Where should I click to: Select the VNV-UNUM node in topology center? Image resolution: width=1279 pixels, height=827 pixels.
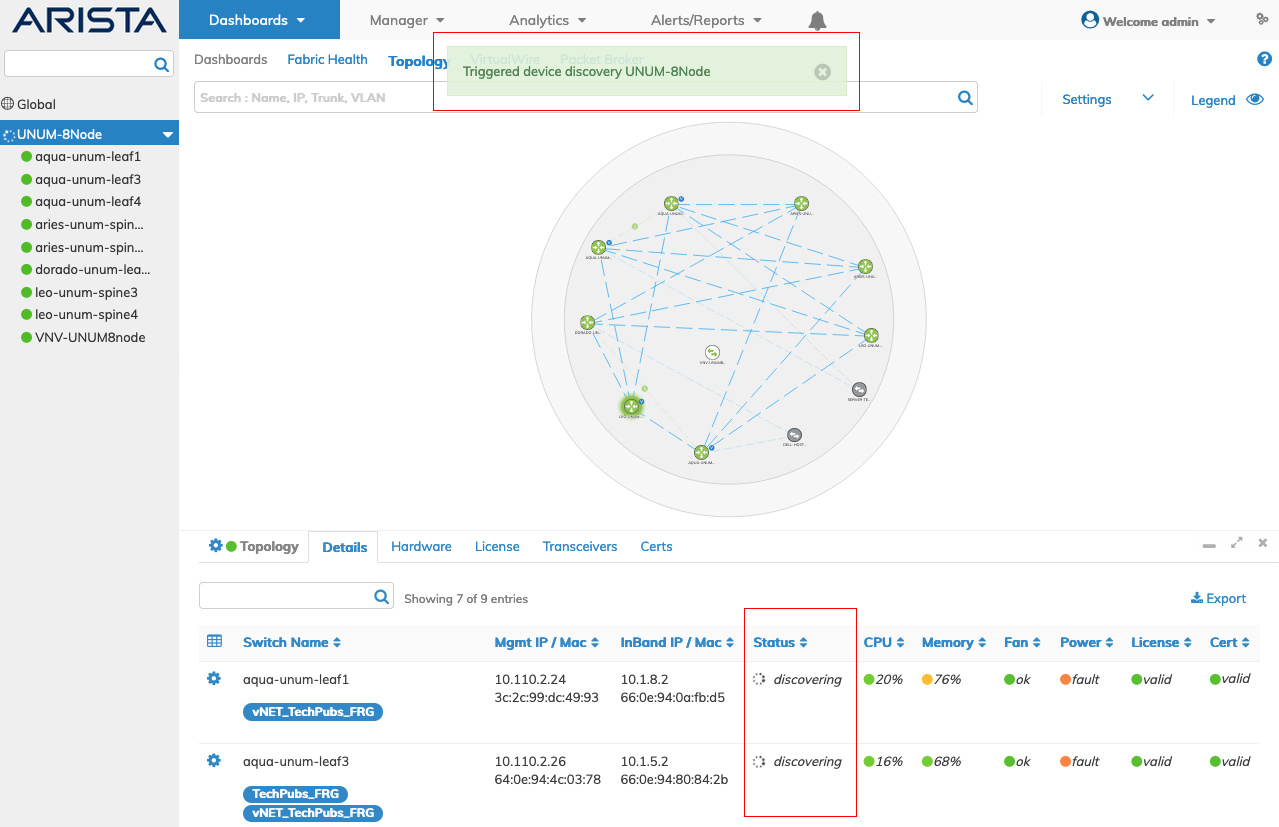coord(712,353)
